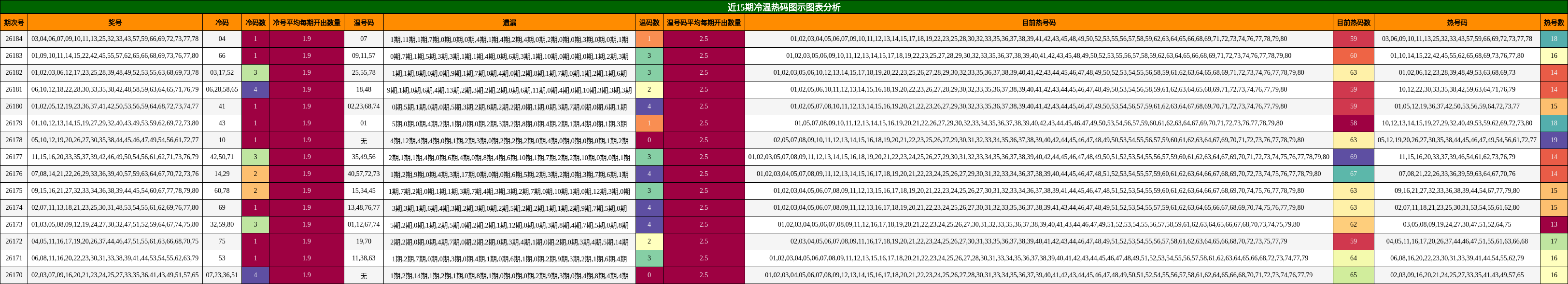Click the 无 cell in row 26178
Screen dimensions: 1568x284
364,140
